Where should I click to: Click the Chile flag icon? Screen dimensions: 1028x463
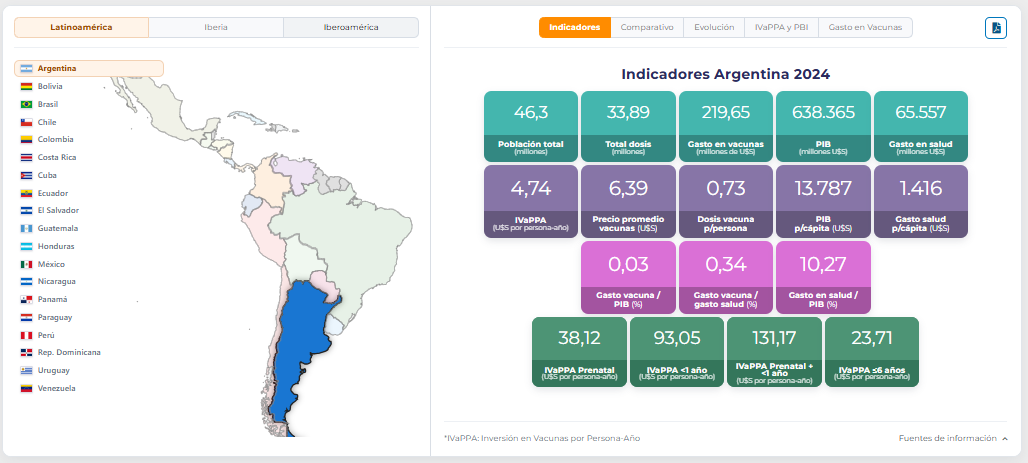(26, 122)
